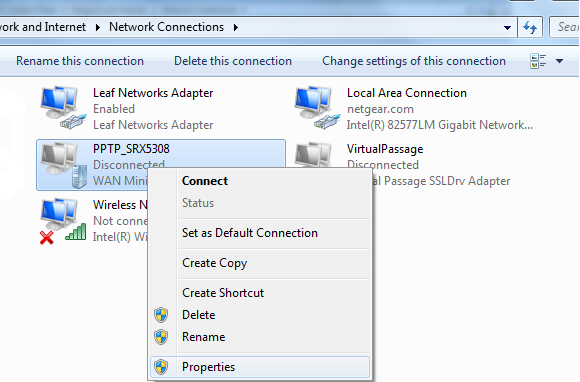Select the Wireless Network connection icon

[63, 222]
